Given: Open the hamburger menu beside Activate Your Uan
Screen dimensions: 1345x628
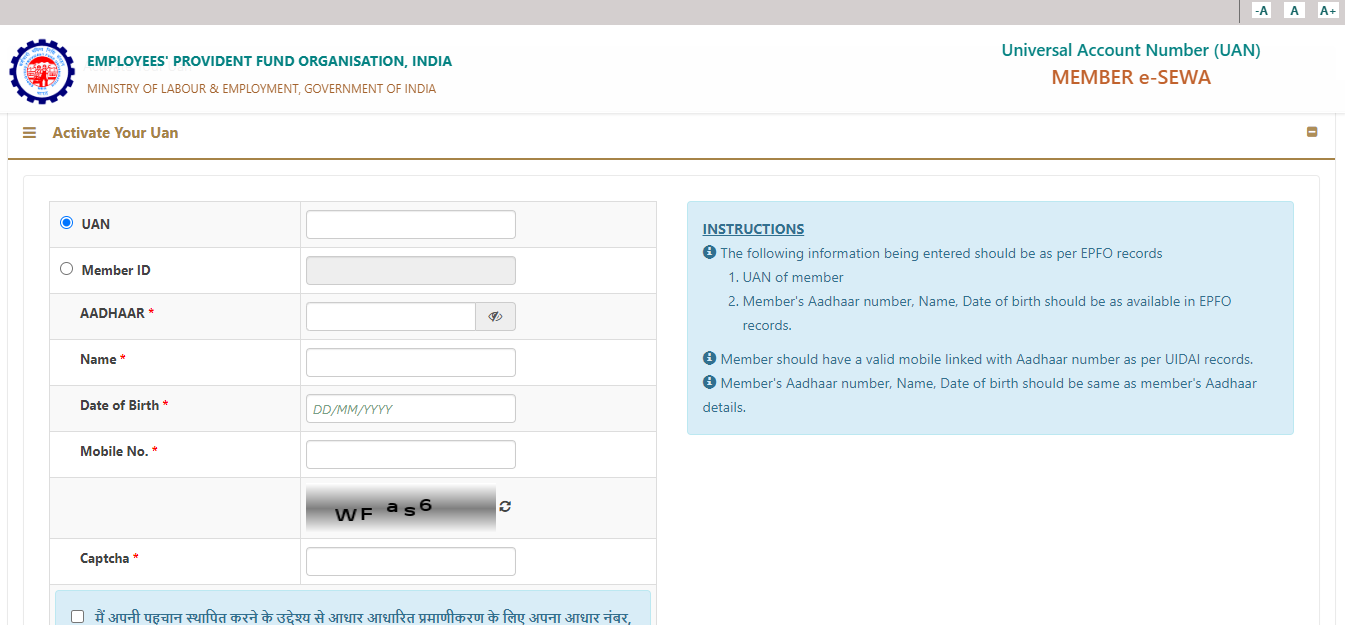Looking at the screenshot, I should pos(30,133).
